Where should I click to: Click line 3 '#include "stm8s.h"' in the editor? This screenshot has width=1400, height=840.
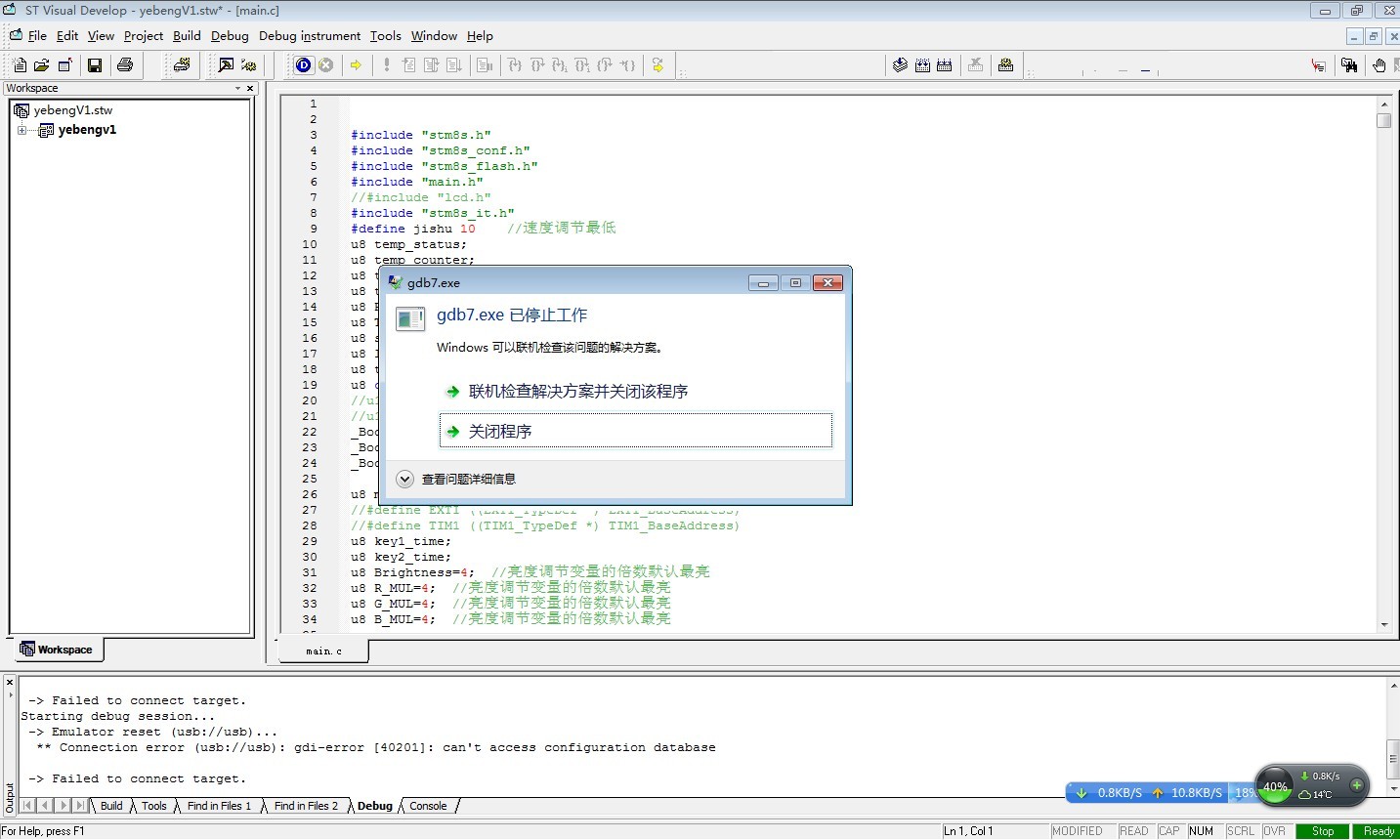point(421,135)
